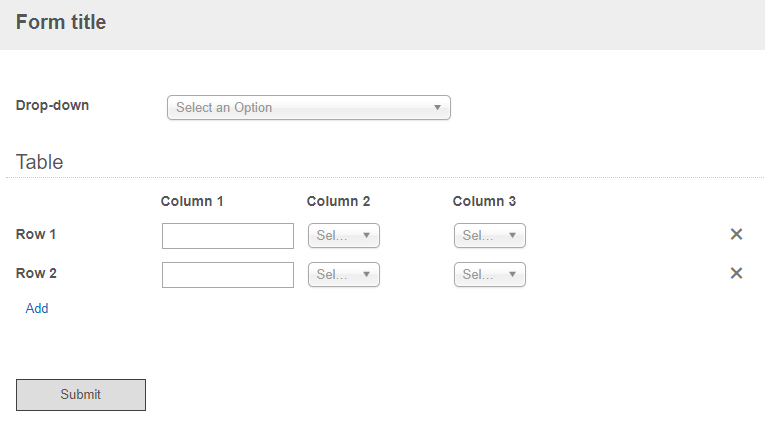The width and height of the screenshot is (765, 438).
Task: Open Row 2 Column 3 select box
Action: coord(489,275)
